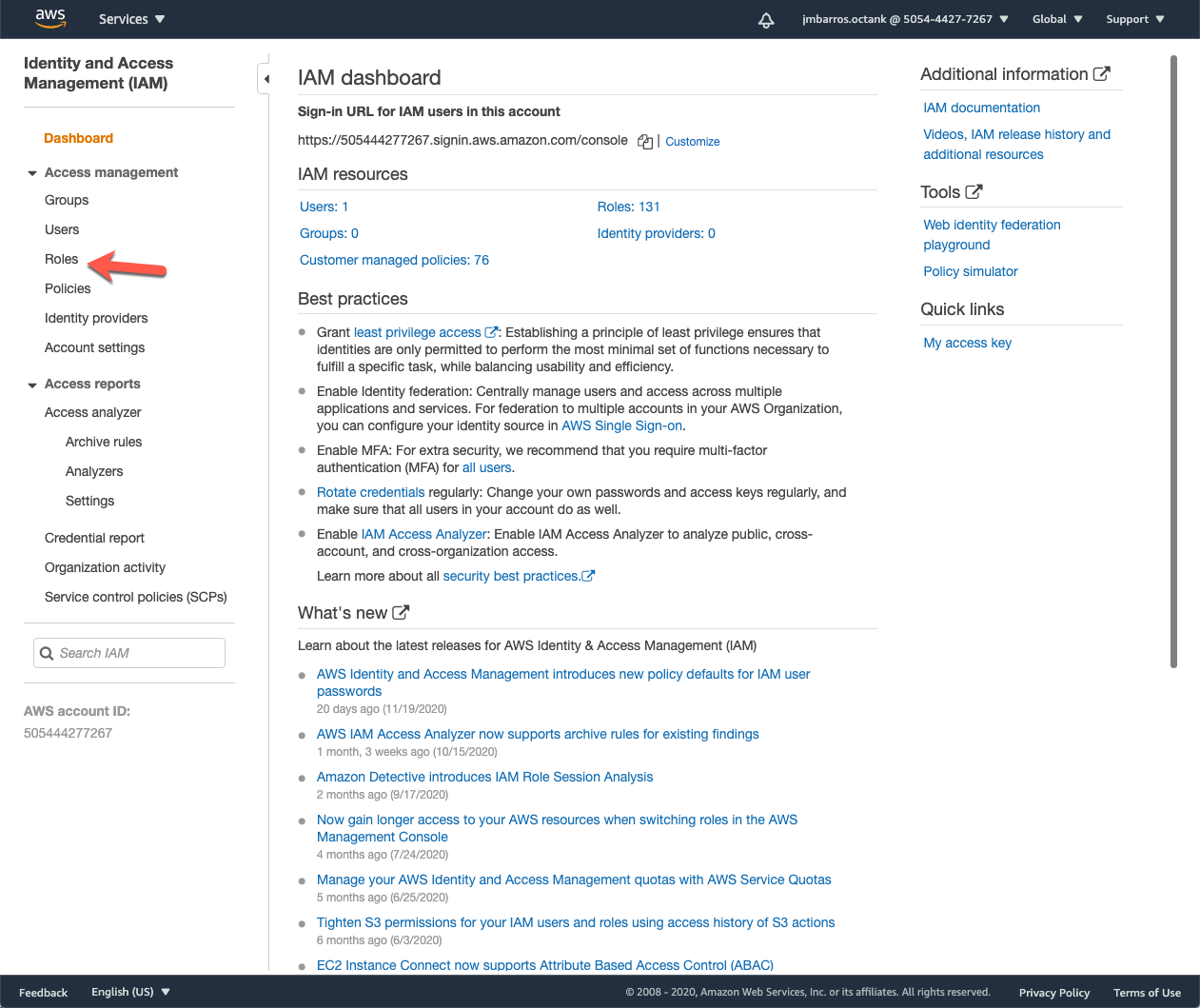This screenshot has height=1008, width=1200.
Task: Open the jmbarros.octank account menu
Action: (905, 19)
